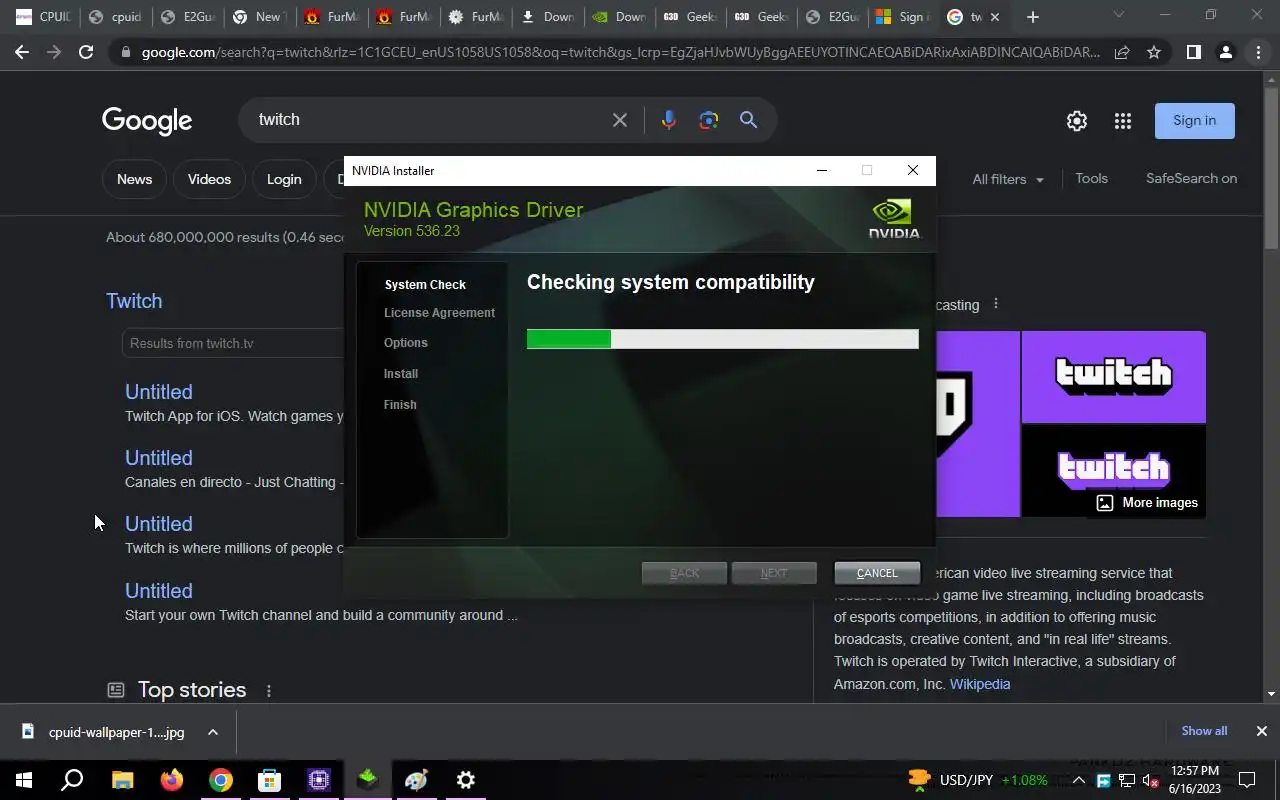1280x800 pixels.
Task: Select the Videos search filter
Action: click(209, 179)
